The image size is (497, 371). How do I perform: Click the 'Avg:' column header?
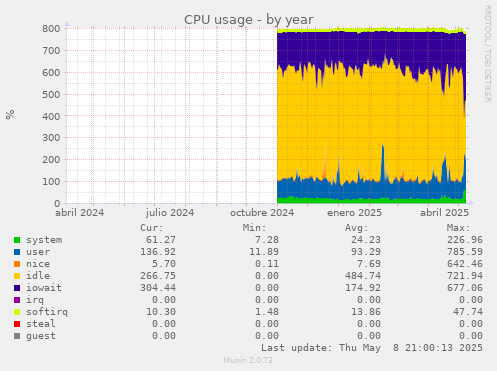(x=356, y=228)
